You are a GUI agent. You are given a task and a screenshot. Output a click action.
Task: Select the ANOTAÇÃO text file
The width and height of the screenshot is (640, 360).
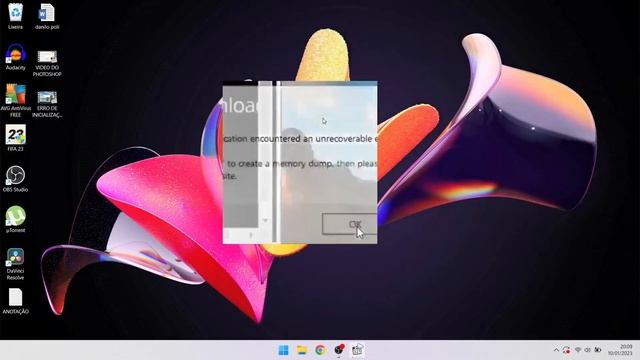tap(16, 301)
